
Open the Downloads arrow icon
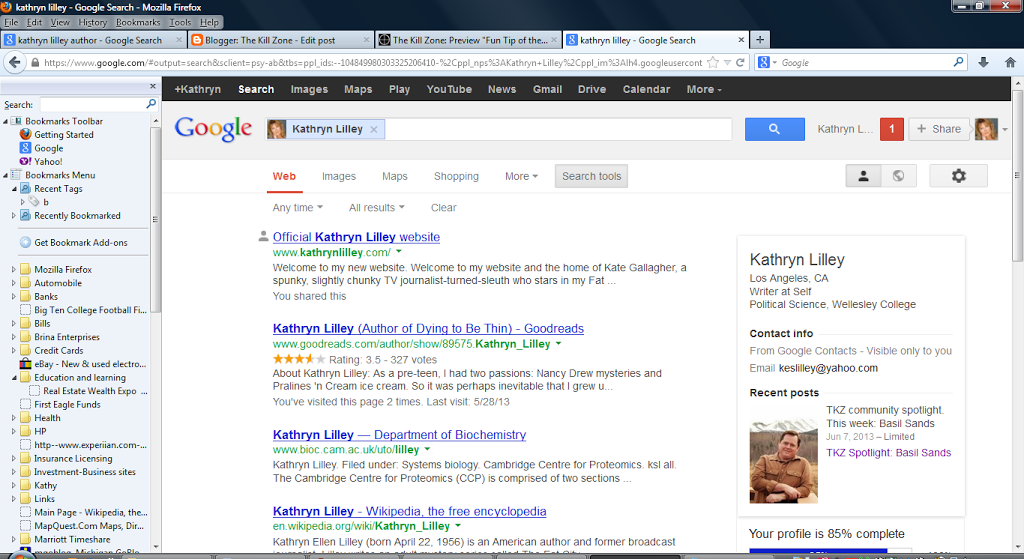(x=984, y=63)
